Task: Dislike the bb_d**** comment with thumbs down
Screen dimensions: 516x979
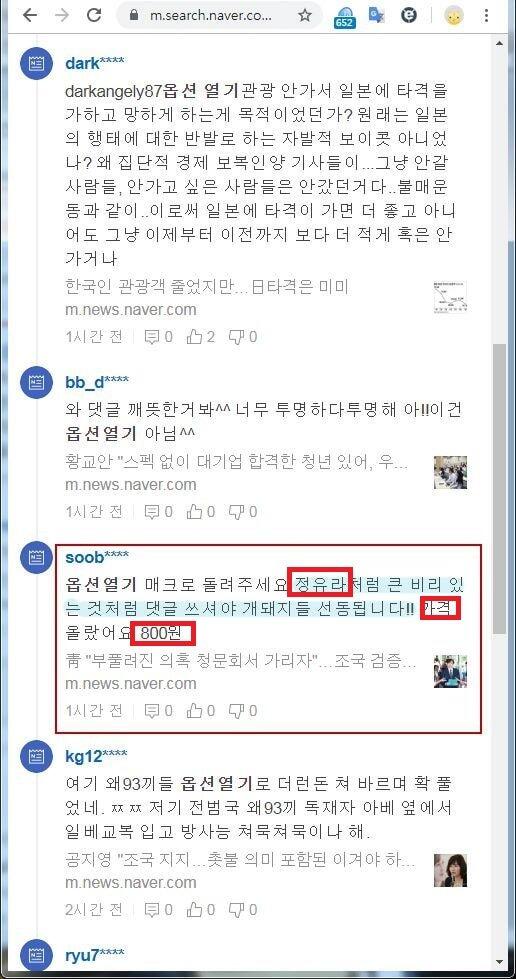Action: [x=243, y=512]
